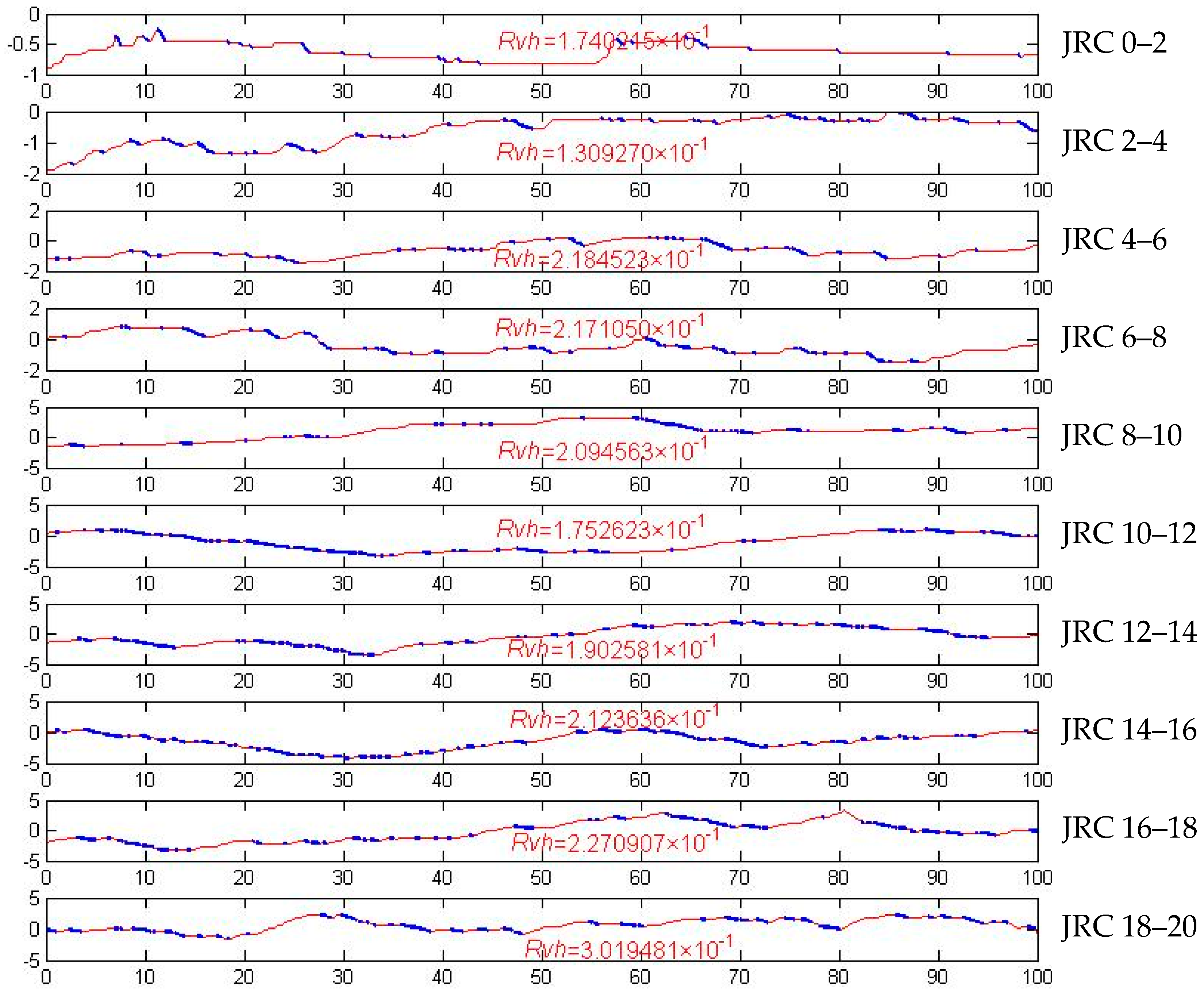Click the JRC 14–16 profile label

click(1128, 730)
